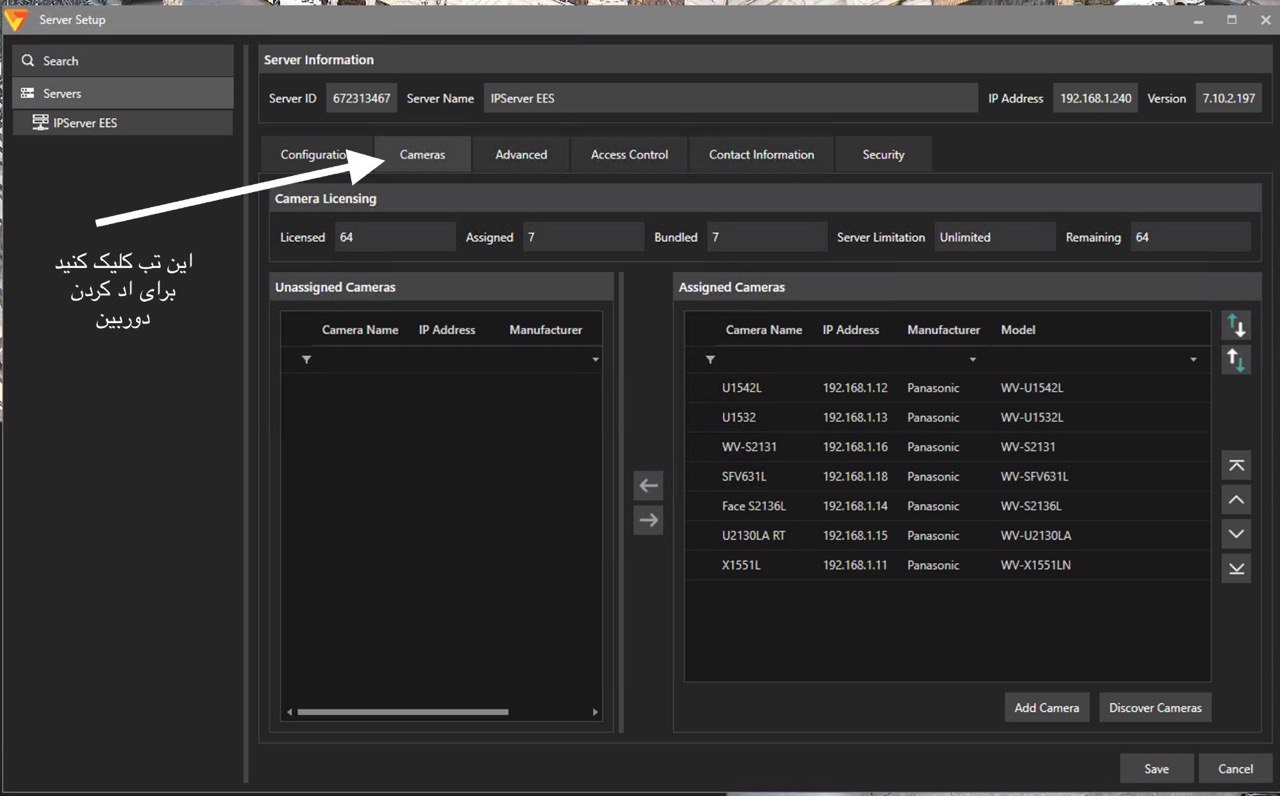
Task: Select the U1532 camera row
Action: click(x=947, y=417)
